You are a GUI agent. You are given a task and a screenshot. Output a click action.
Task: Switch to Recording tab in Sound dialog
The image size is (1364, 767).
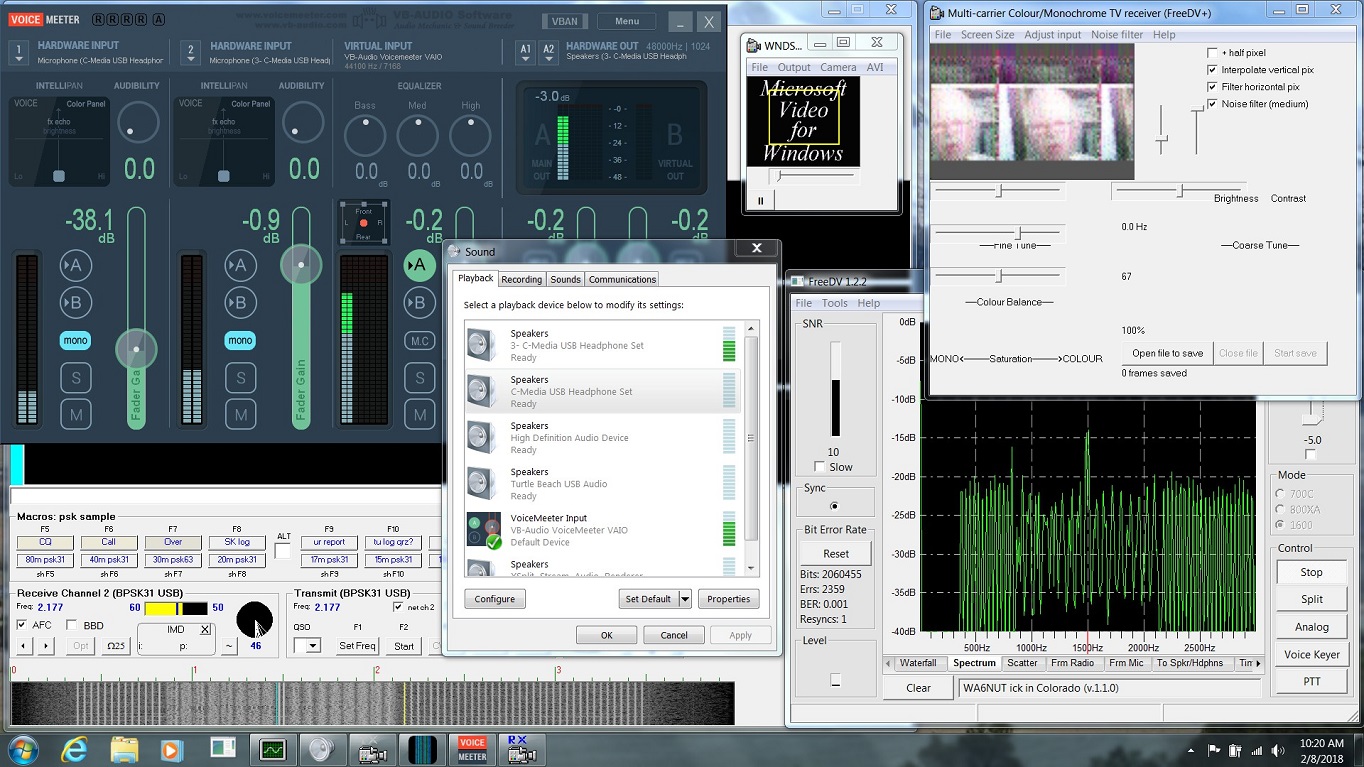(521, 280)
